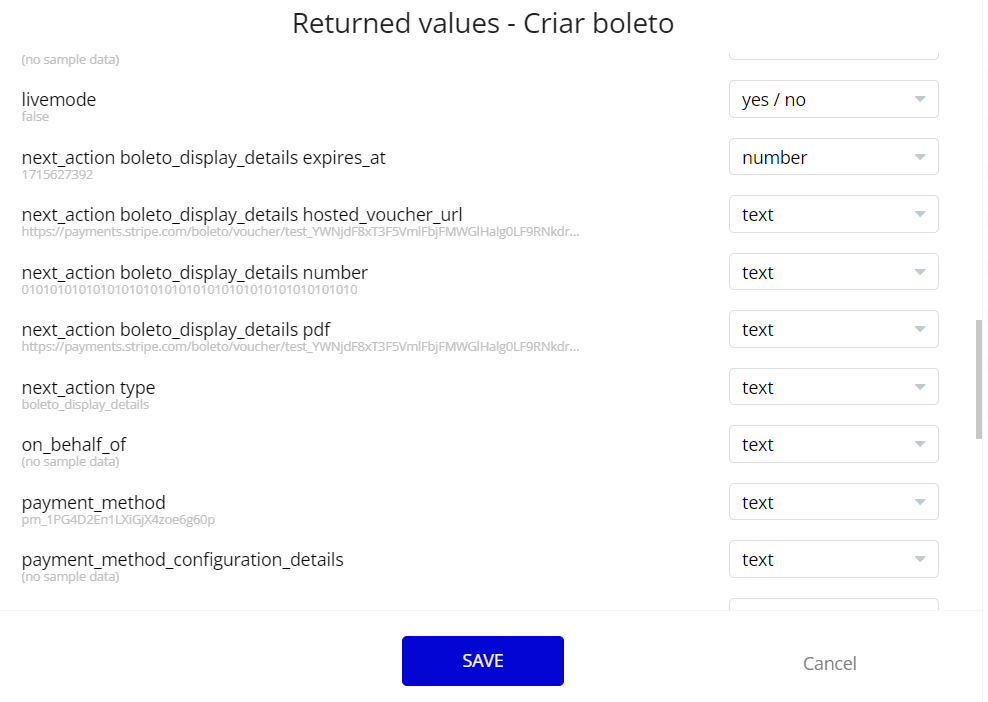The height and width of the screenshot is (702, 988).
Task: Open the on_behalf_of type dropdown
Action: (x=833, y=444)
